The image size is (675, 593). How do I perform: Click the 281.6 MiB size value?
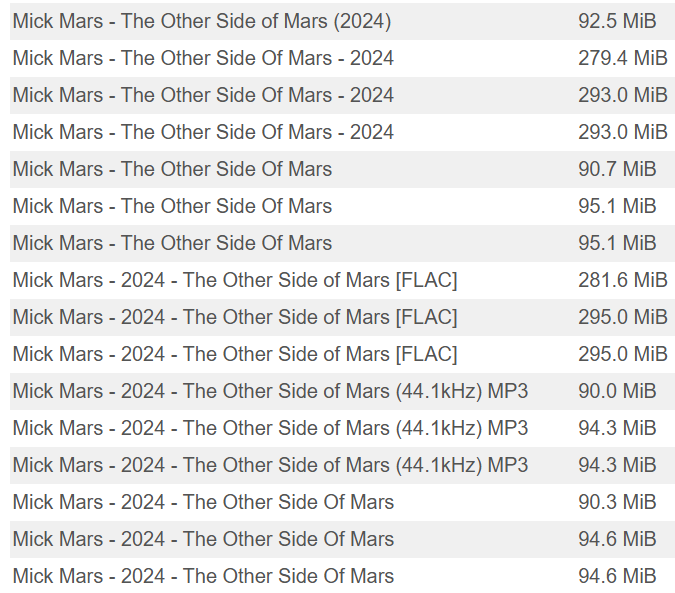pyautogui.click(x=623, y=280)
